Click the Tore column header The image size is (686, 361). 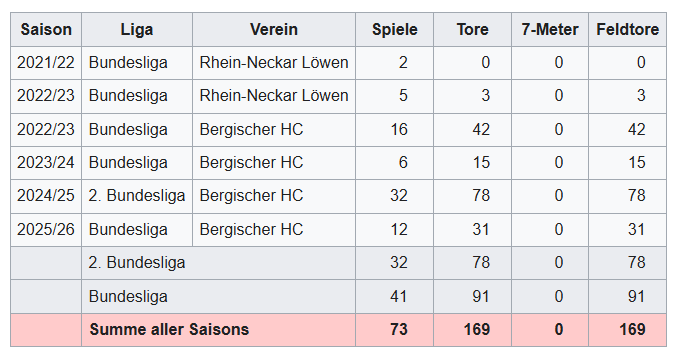(472, 29)
